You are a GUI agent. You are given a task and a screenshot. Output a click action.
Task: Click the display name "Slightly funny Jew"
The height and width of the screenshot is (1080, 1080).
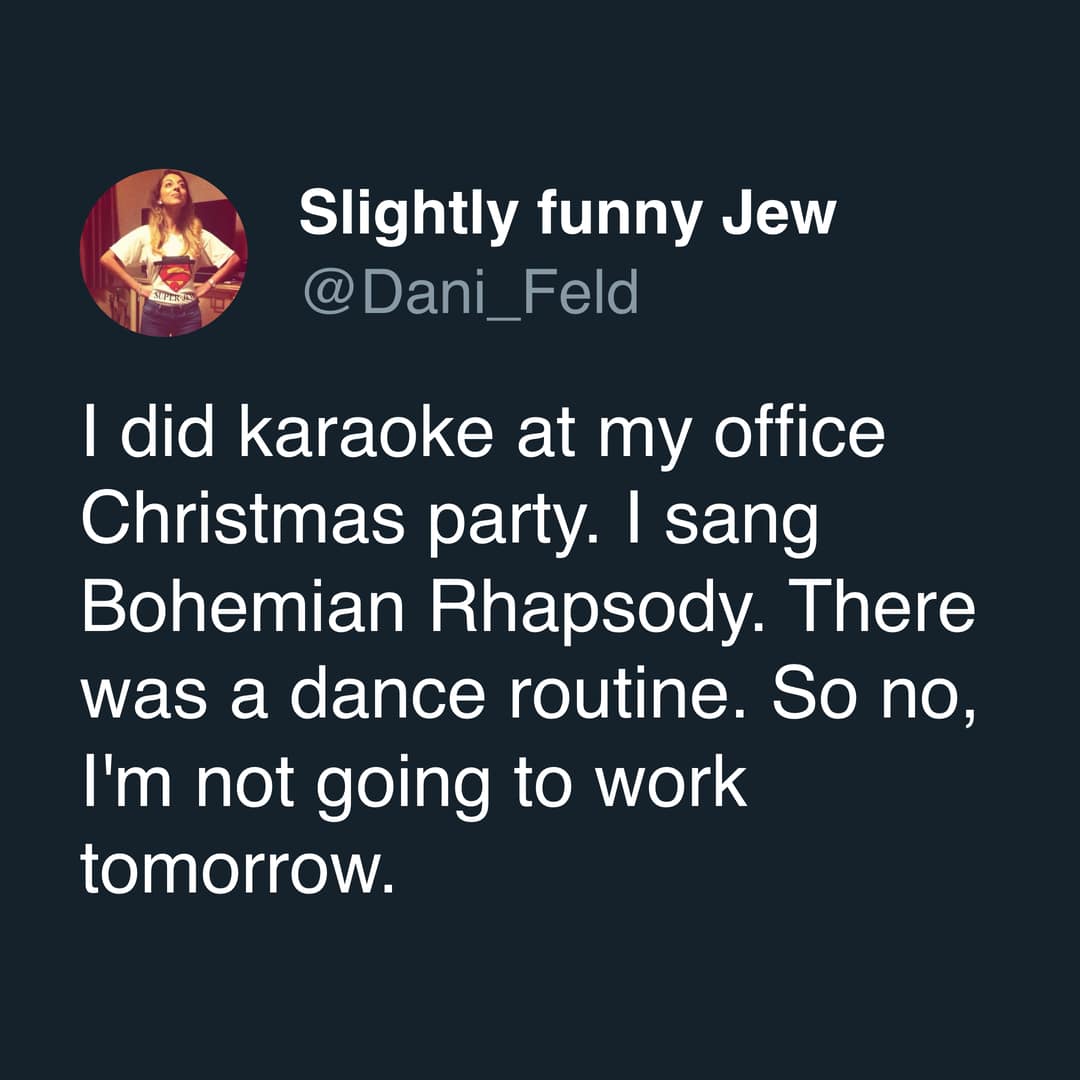[566, 212]
